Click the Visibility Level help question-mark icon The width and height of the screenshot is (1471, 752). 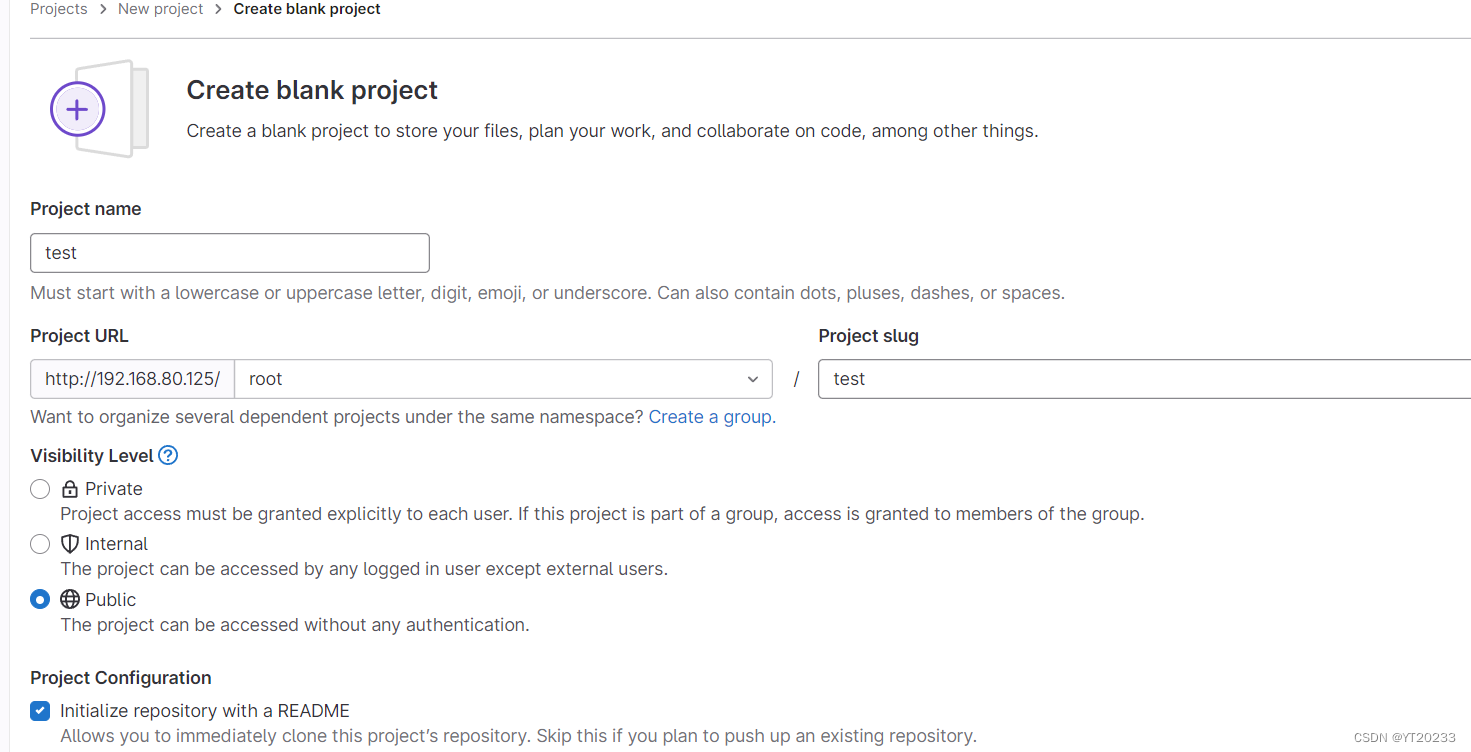(x=168, y=455)
